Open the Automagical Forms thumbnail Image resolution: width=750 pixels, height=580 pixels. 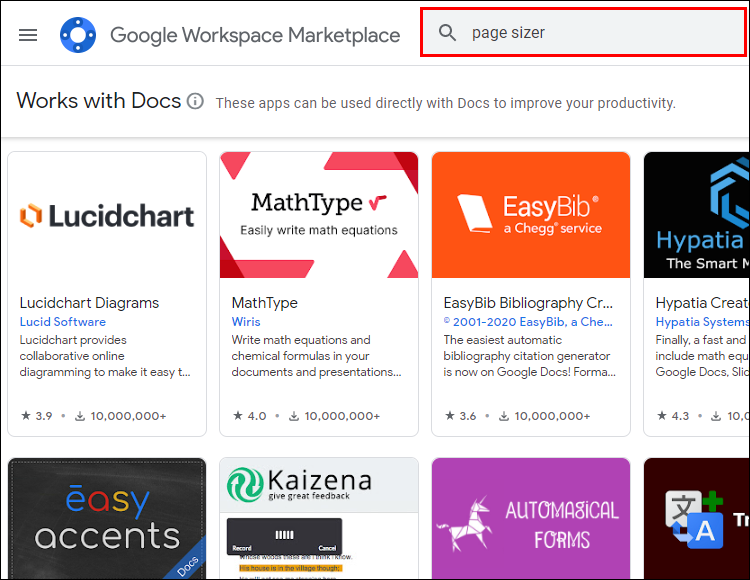[531, 519]
